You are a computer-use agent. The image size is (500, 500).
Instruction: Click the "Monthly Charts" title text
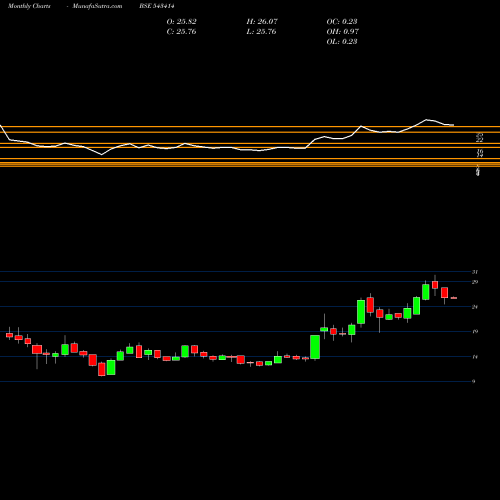[x=29, y=6]
